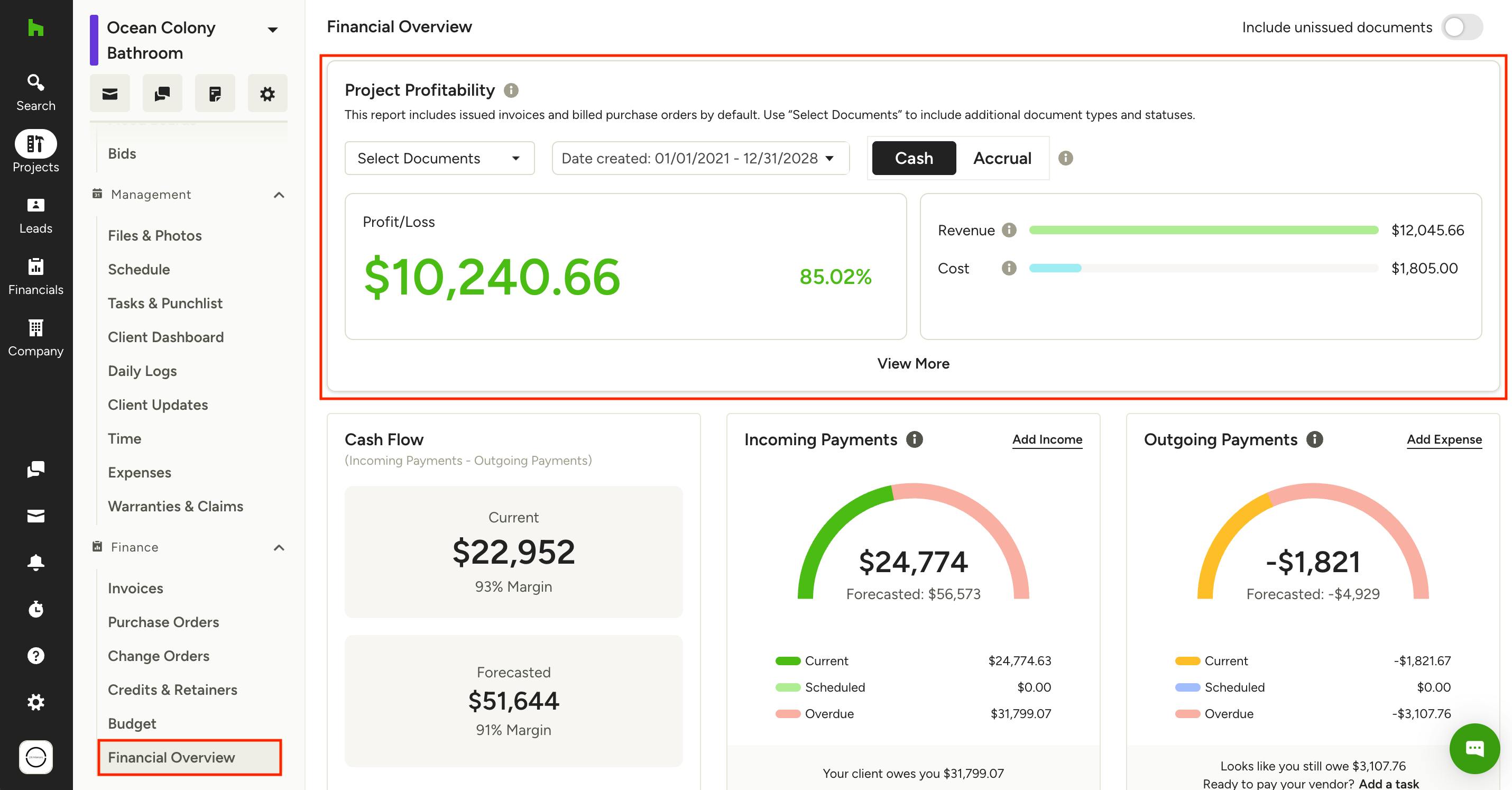Open the Houzz home logo
1512x790 pixels.
click(x=36, y=27)
